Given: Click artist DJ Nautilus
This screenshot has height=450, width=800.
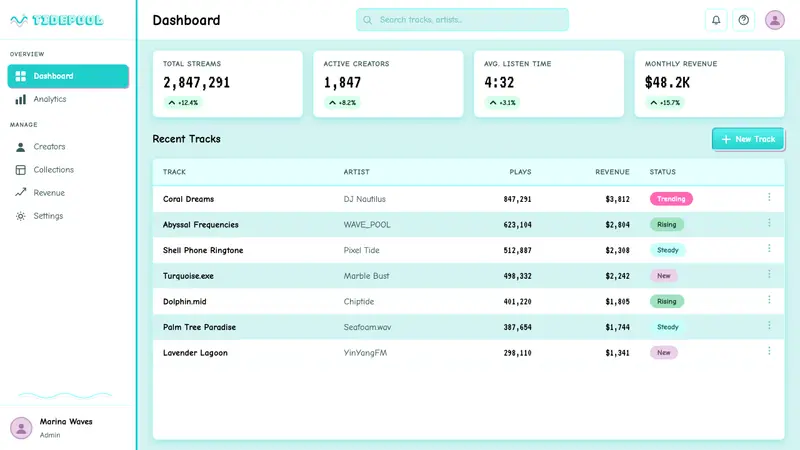Looking at the screenshot, I should 364,199.
